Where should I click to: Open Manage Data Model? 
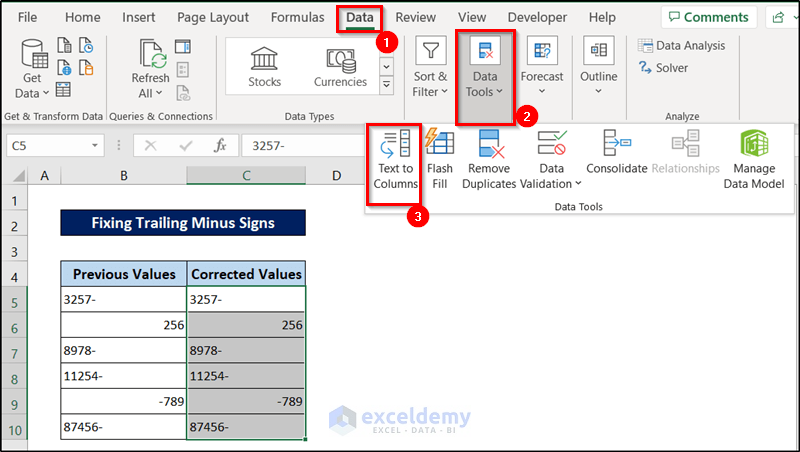[x=754, y=160]
